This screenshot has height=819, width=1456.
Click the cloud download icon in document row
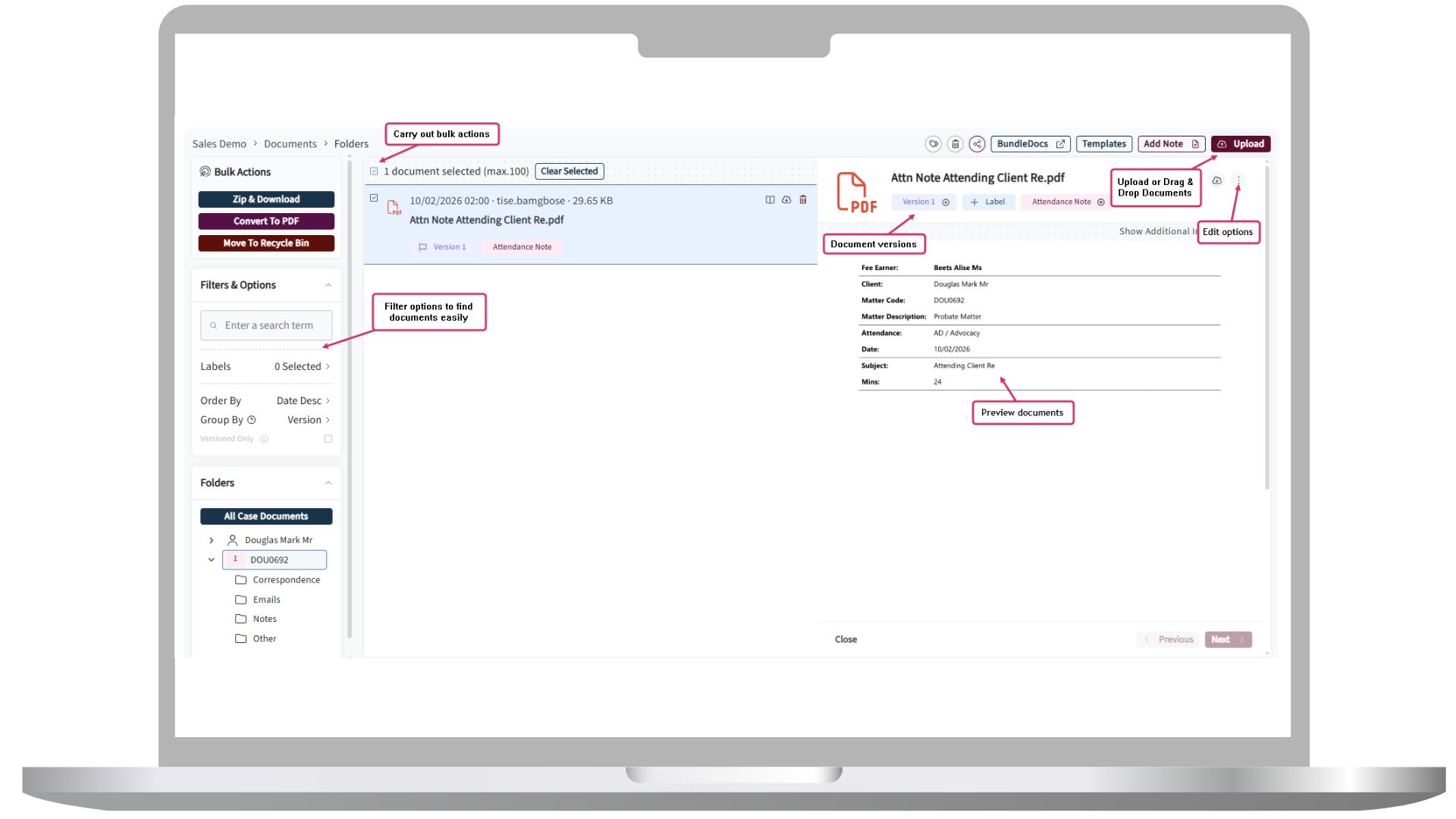(786, 200)
